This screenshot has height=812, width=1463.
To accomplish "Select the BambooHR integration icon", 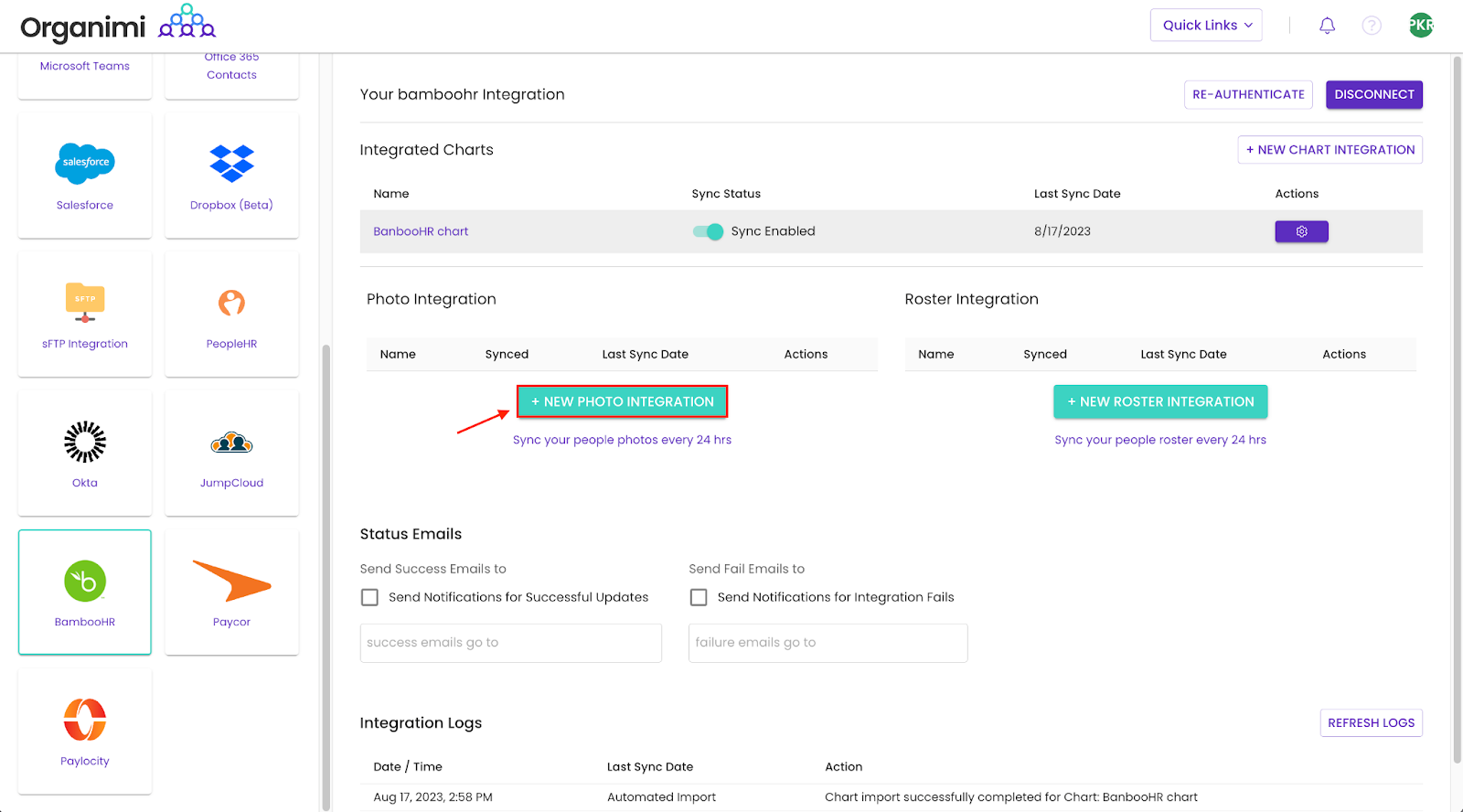I will coord(85,581).
